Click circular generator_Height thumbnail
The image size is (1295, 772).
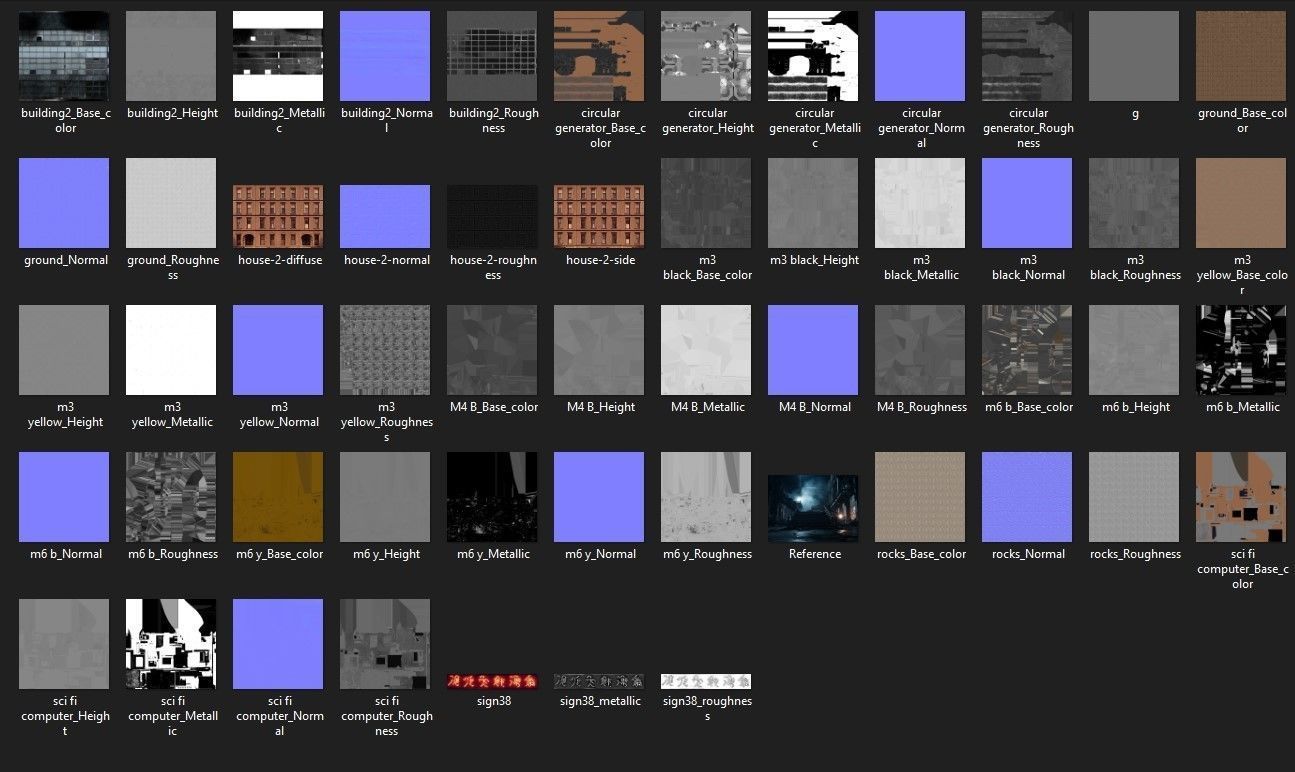[706, 56]
